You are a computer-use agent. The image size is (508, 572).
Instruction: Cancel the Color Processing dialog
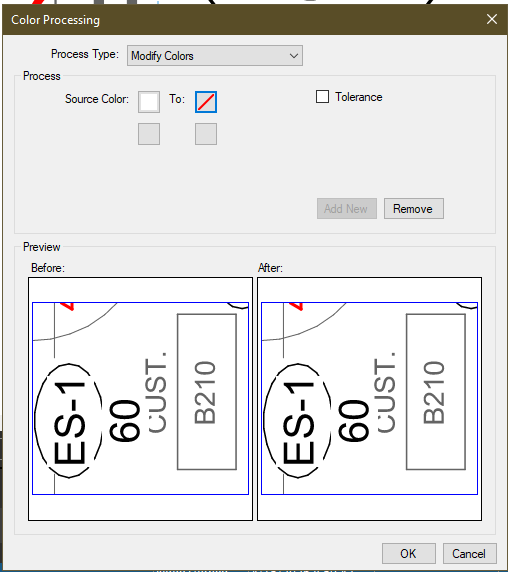470,553
